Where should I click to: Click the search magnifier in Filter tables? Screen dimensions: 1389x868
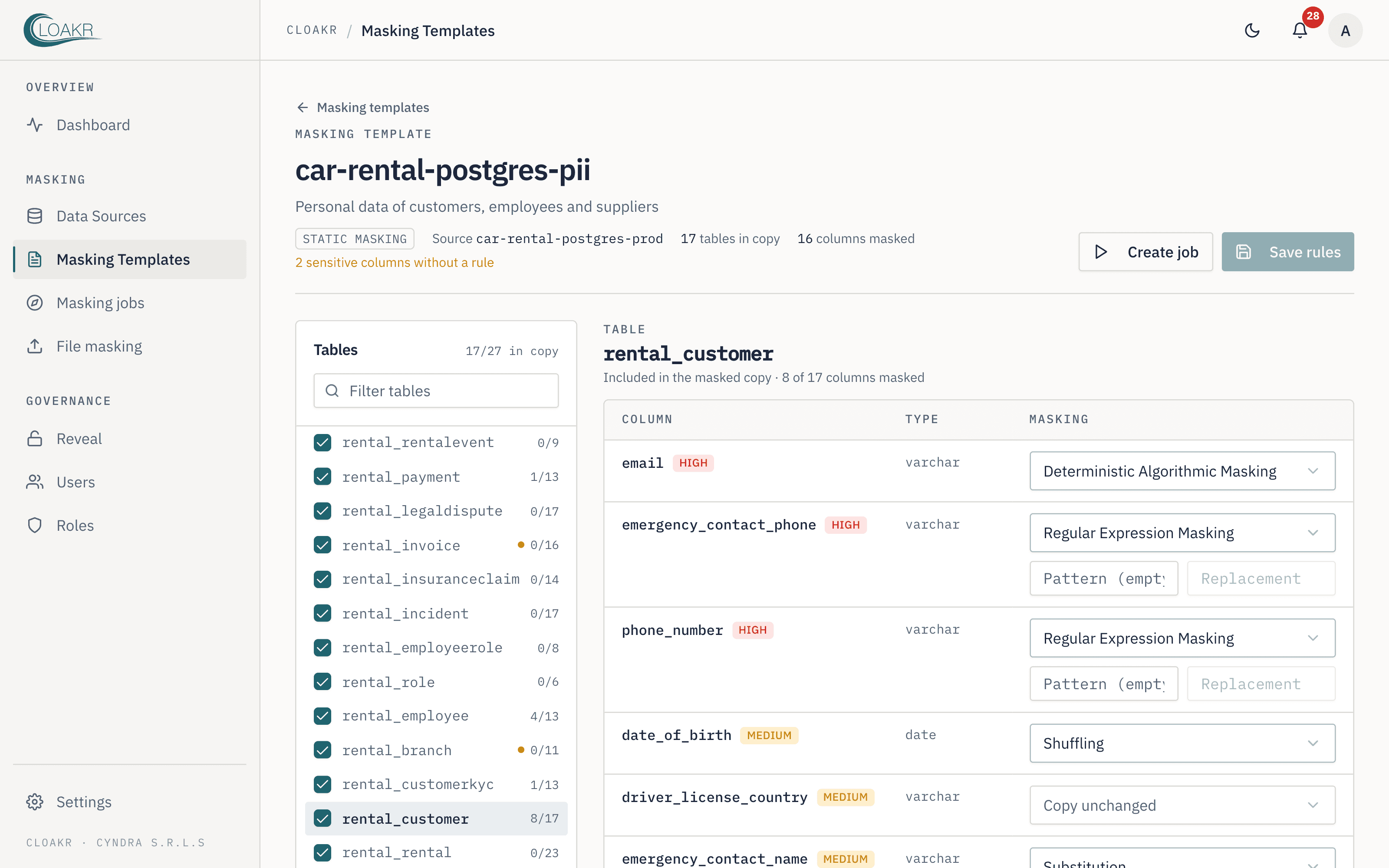coord(332,391)
